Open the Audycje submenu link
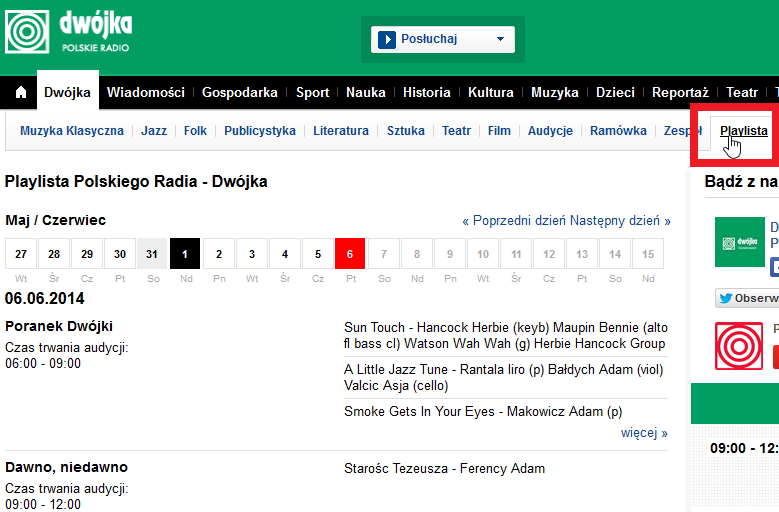 [x=550, y=131]
